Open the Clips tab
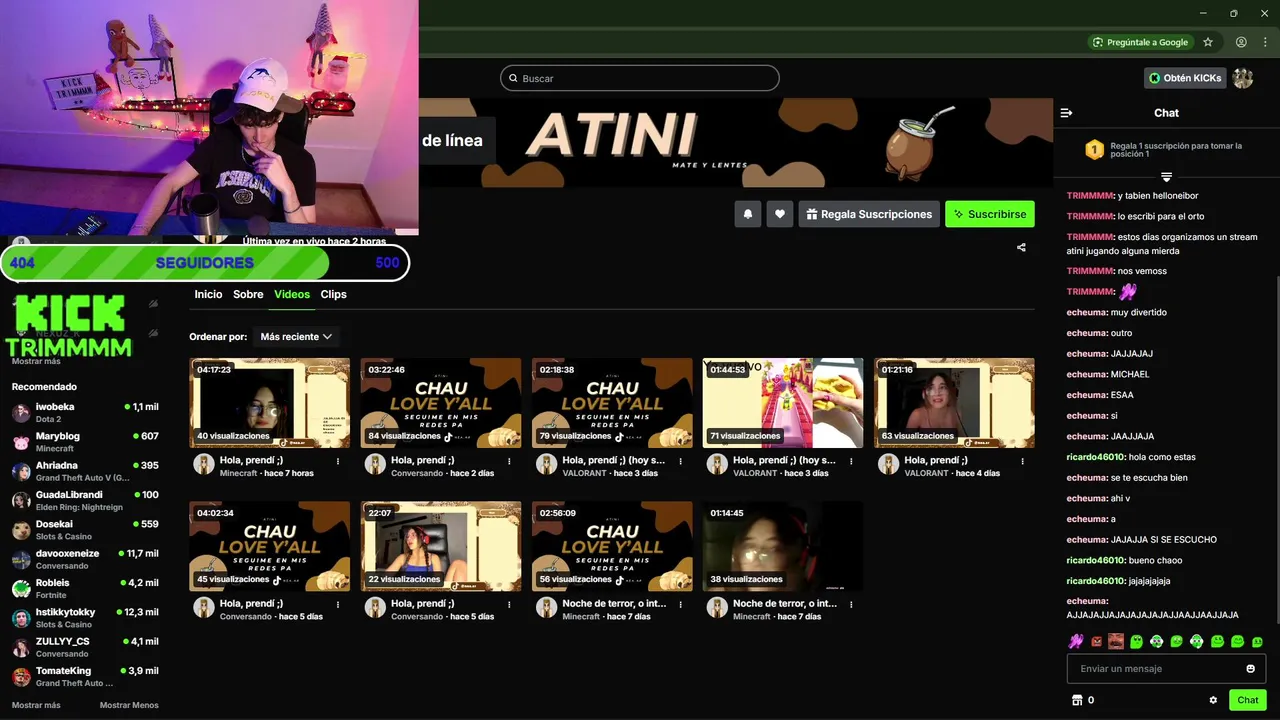Screen dimensions: 1280x720 coord(333,294)
